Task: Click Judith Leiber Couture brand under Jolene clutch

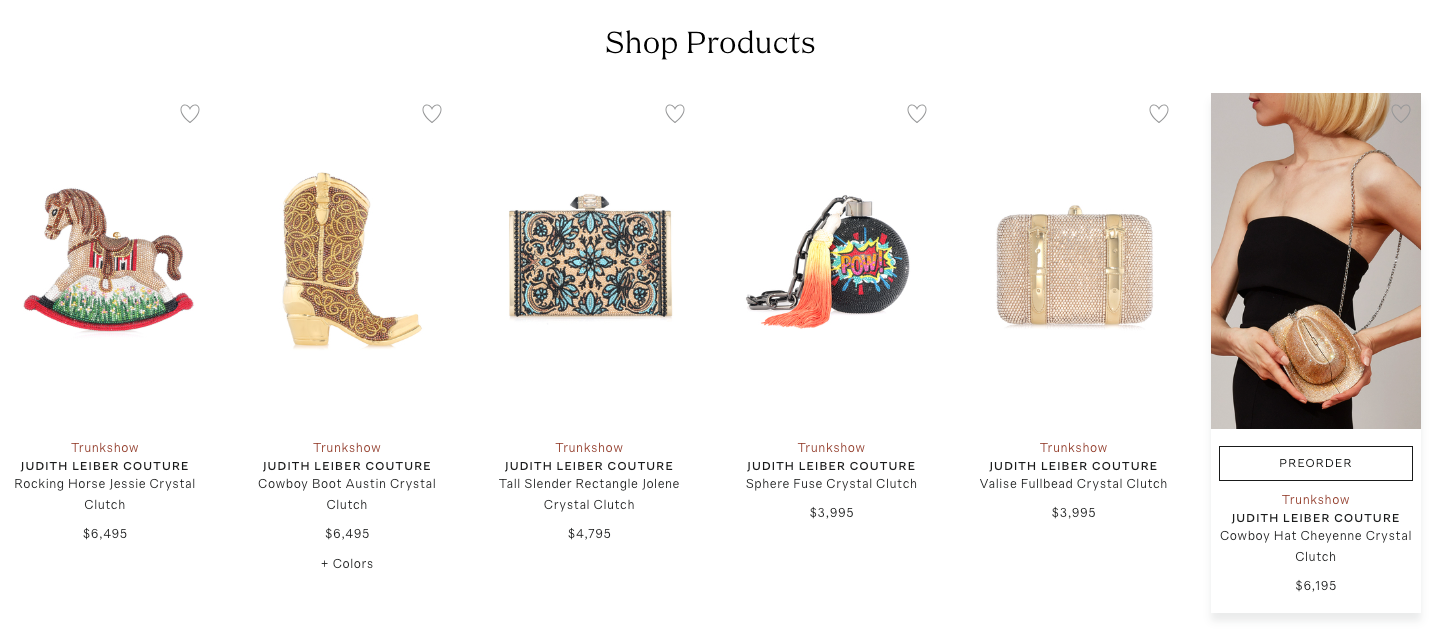Action: coord(589,466)
